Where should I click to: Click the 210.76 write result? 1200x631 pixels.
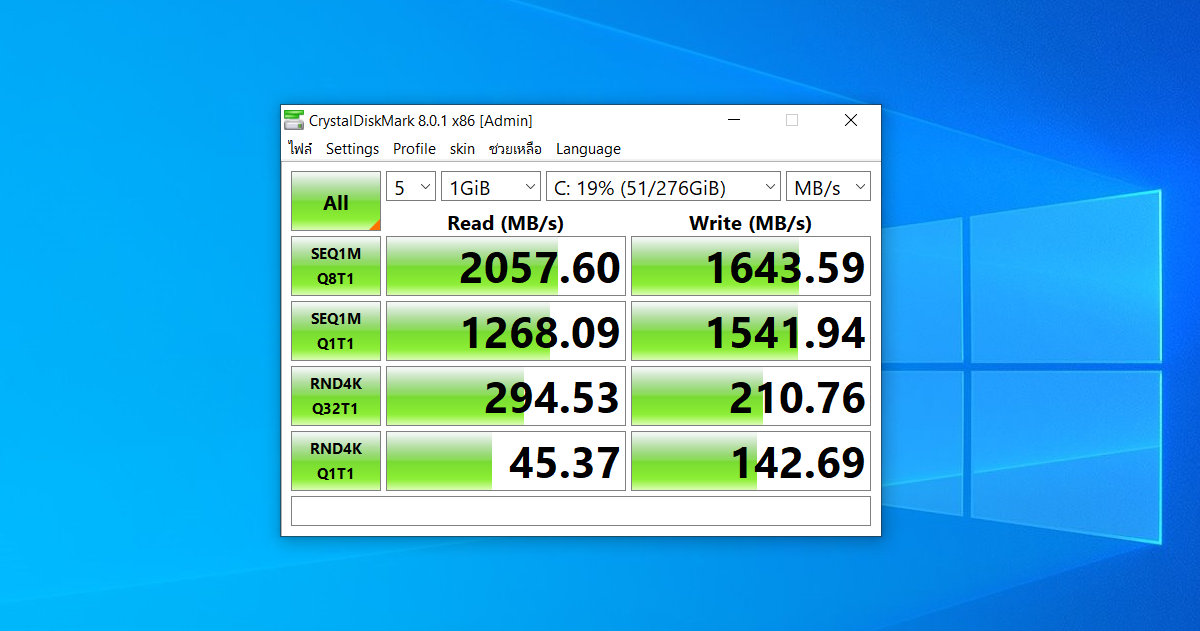(x=751, y=397)
